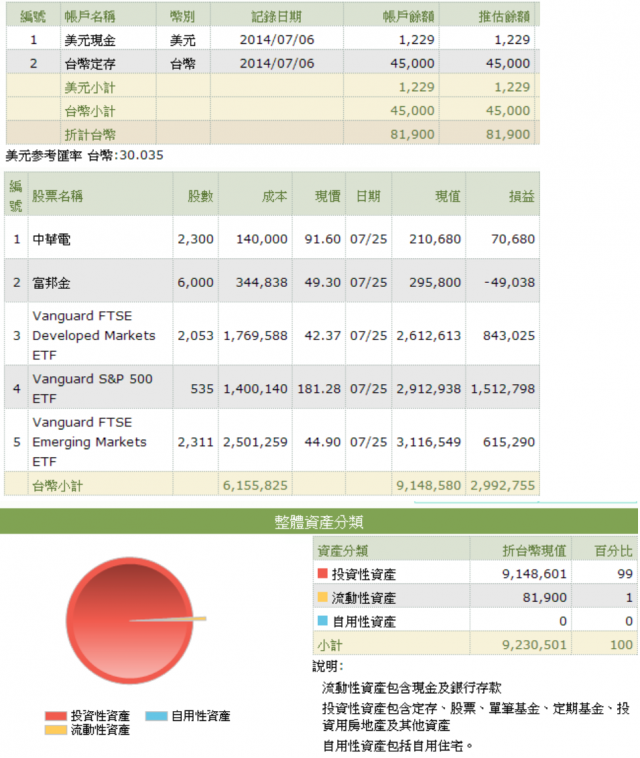This screenshot has height=758, width=640.
Task: Click the red 投資性資產 legend marker below pie chart
Action: (56, 716)
